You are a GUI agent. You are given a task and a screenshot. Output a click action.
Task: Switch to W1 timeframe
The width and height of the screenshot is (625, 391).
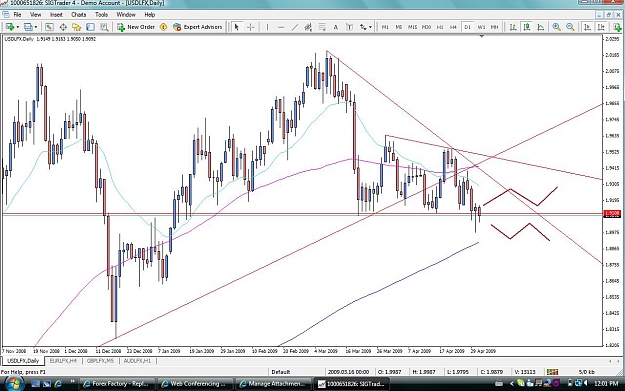(481, 27)
